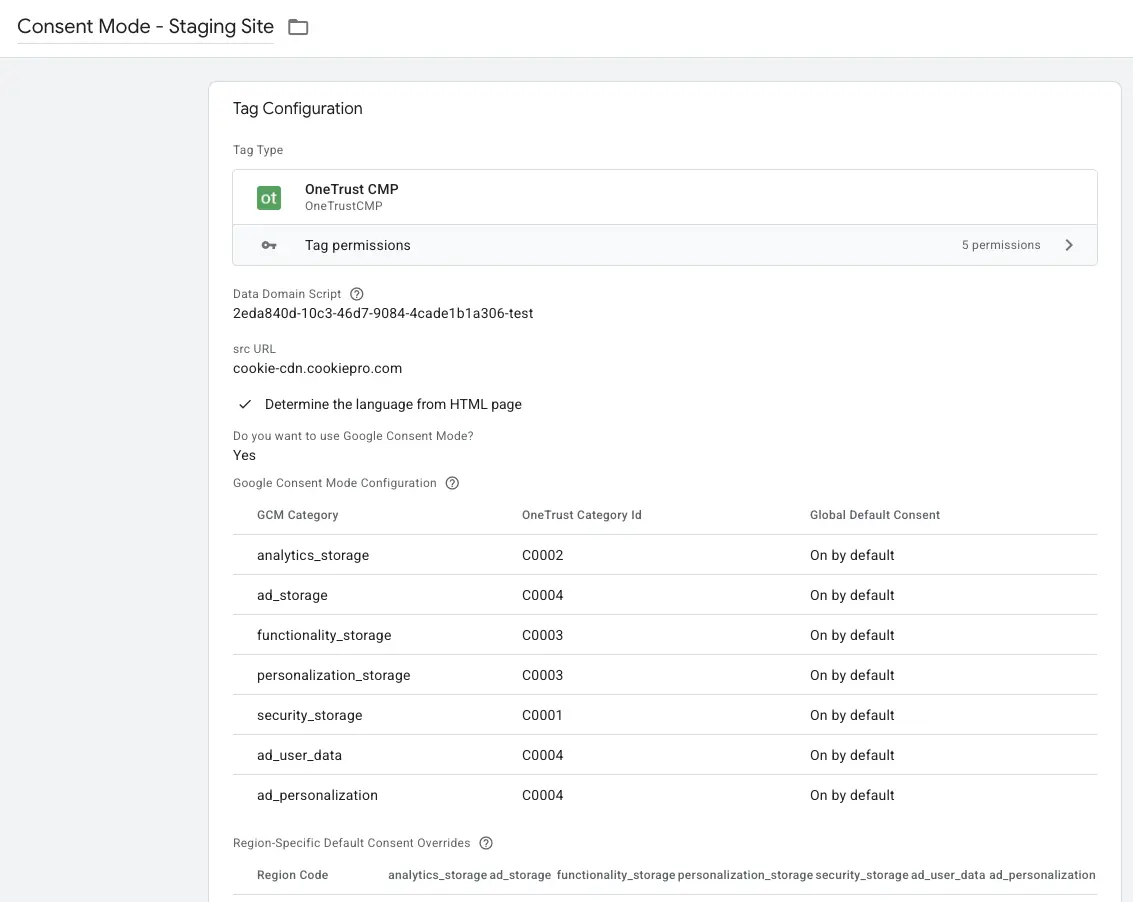Viewport: 1133px width, 902px height.
Task: Click the ad_storage GCM category cell
Action: [292, 596]
